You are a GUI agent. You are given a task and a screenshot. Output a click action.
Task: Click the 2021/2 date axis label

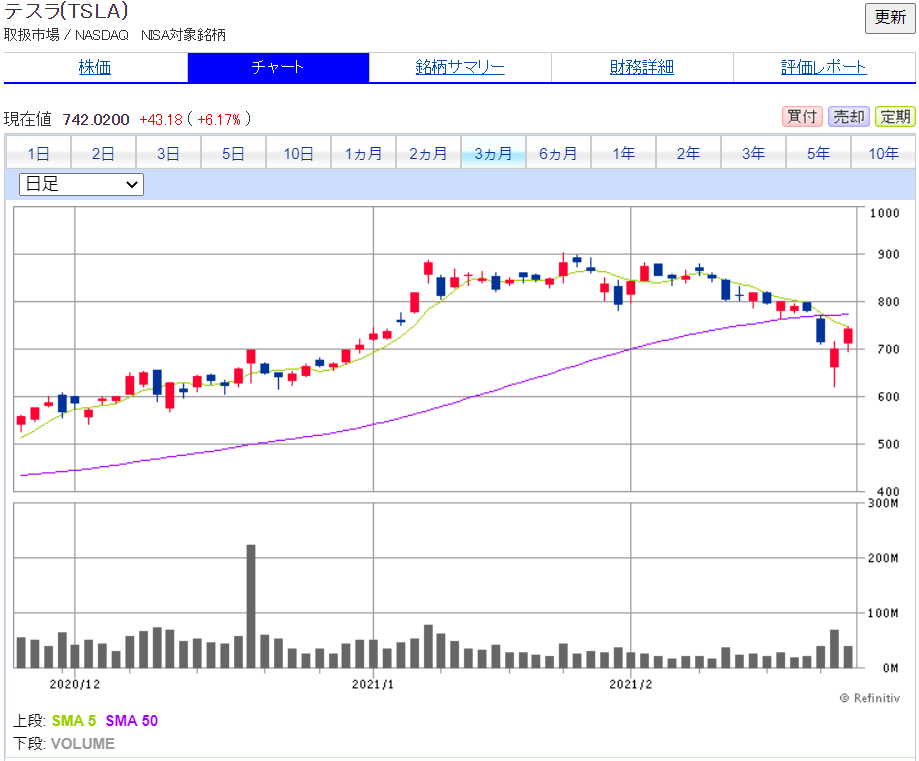tap(631, 684)
